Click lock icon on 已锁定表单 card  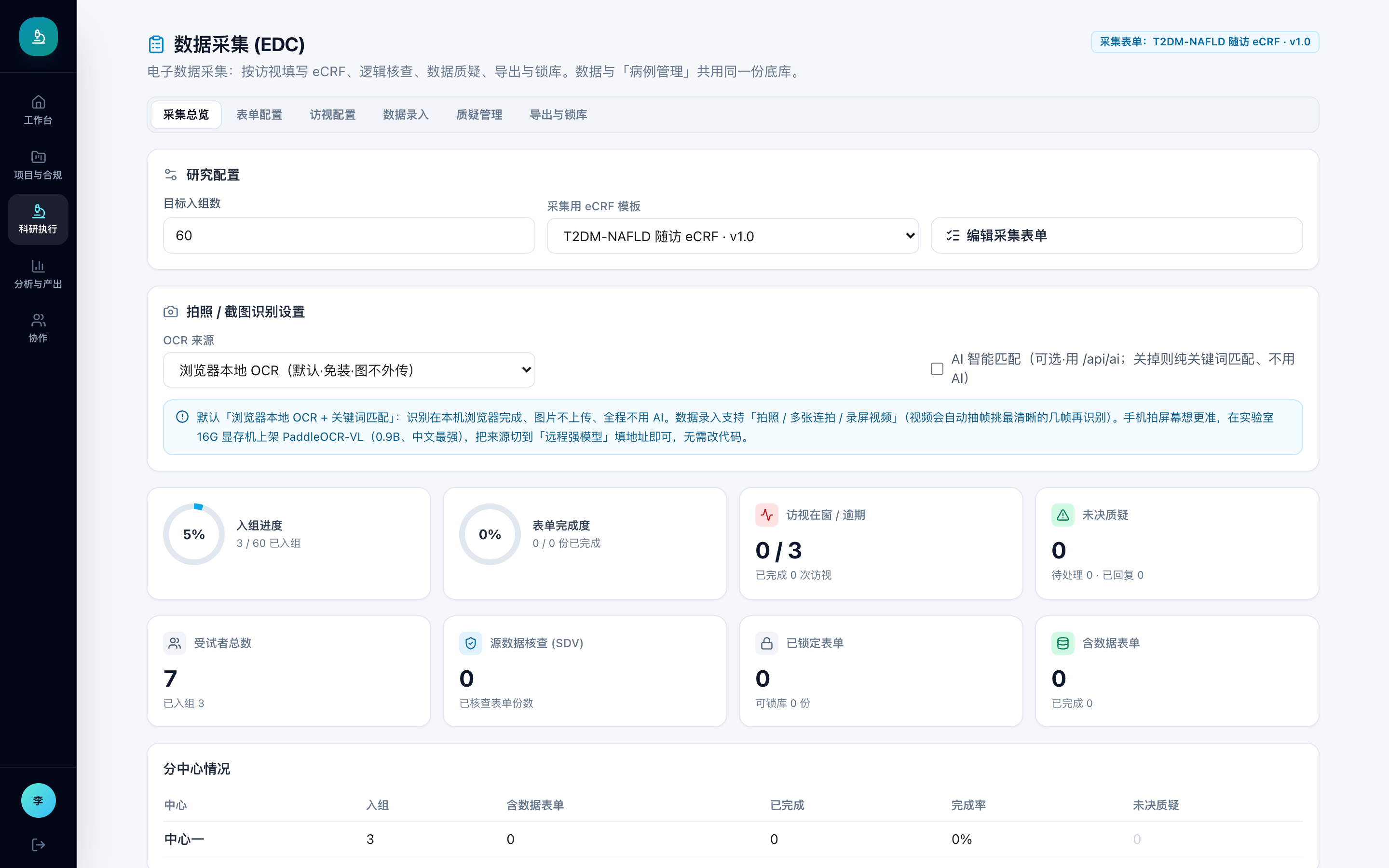pyautogui.click(x=767, y=644)
